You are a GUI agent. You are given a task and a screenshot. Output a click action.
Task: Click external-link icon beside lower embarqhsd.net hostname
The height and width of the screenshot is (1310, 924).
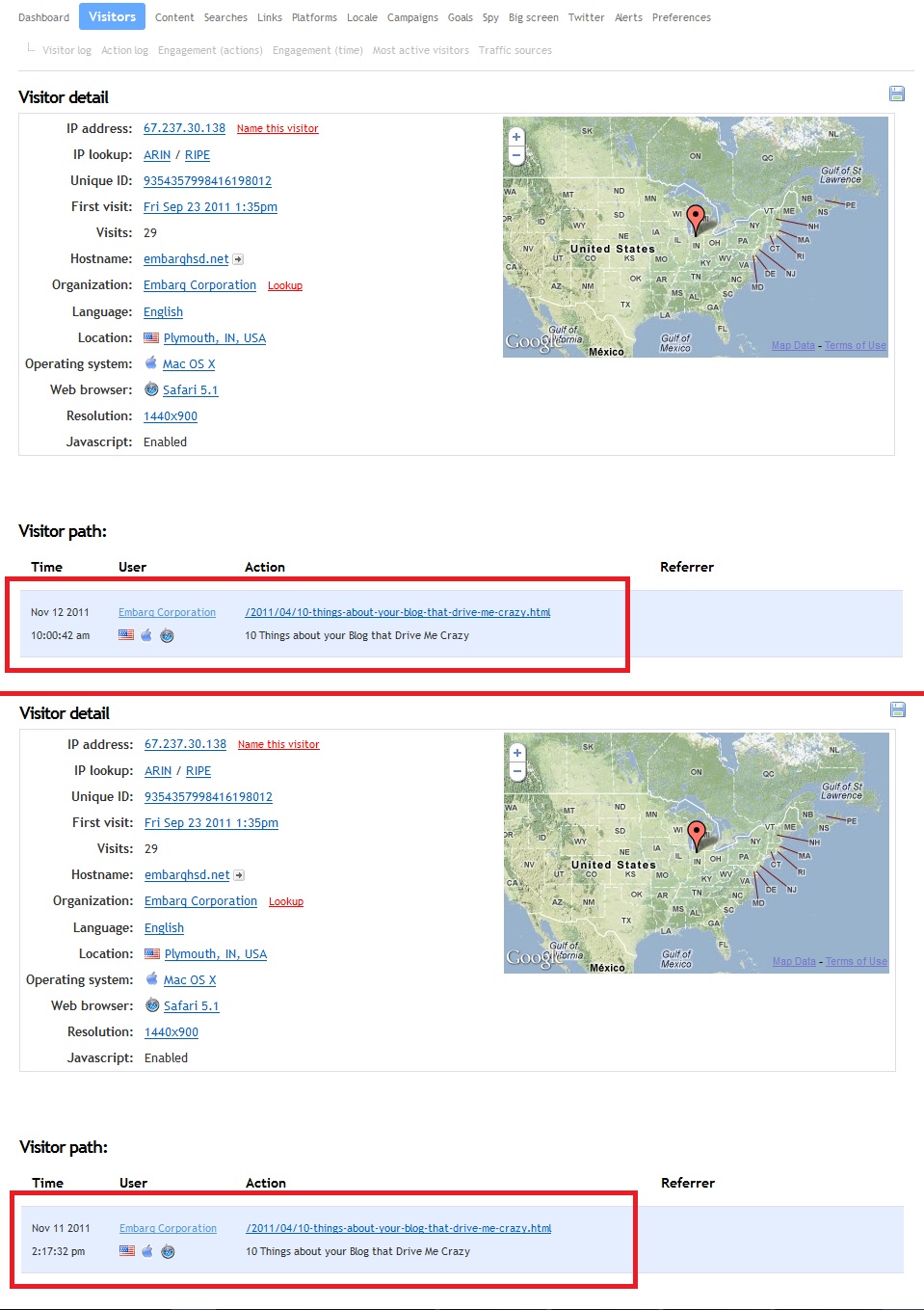click(239, 875)
